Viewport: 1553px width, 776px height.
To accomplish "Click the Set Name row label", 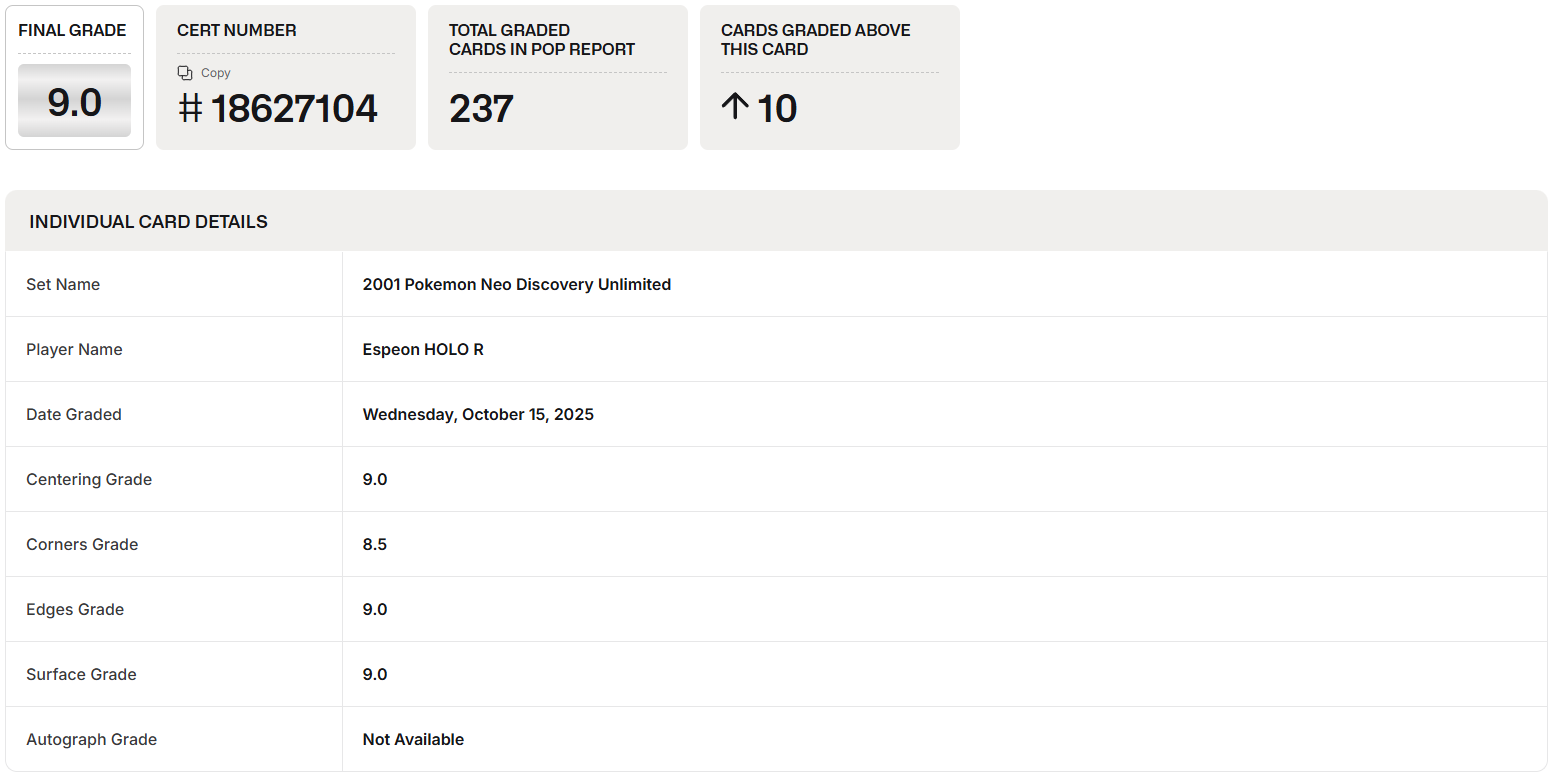I will pos(63,285).
